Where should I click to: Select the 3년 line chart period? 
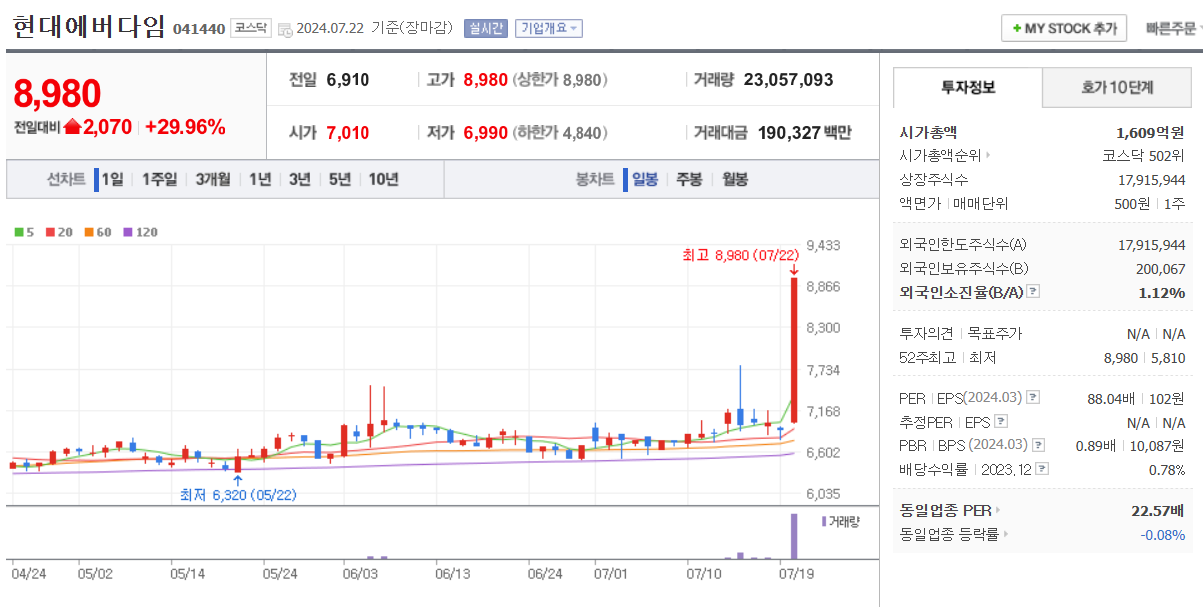point(300,180)
